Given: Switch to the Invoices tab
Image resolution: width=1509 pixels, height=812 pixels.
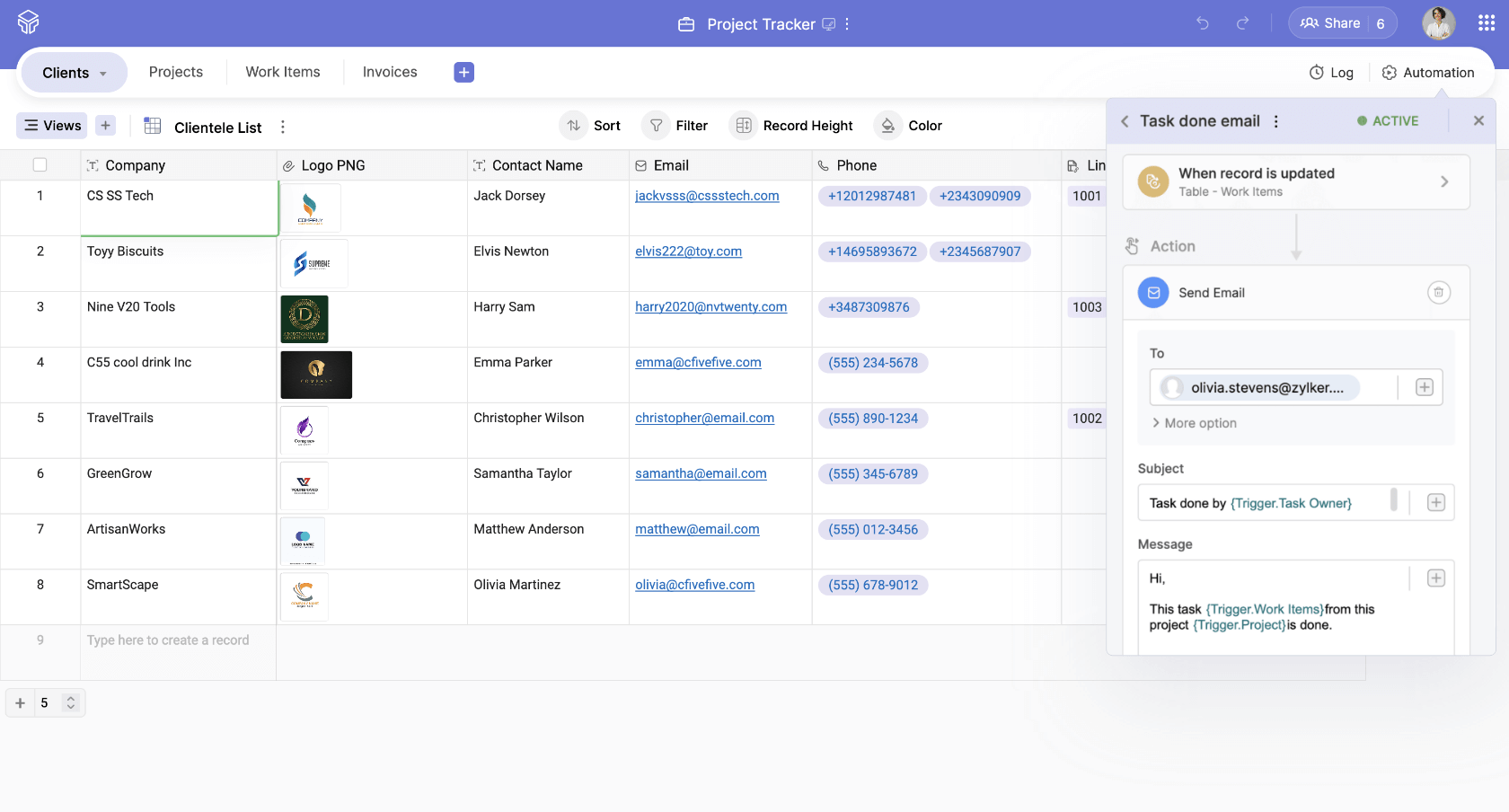Looking at the screenshot, I should [x=390, y=72].
